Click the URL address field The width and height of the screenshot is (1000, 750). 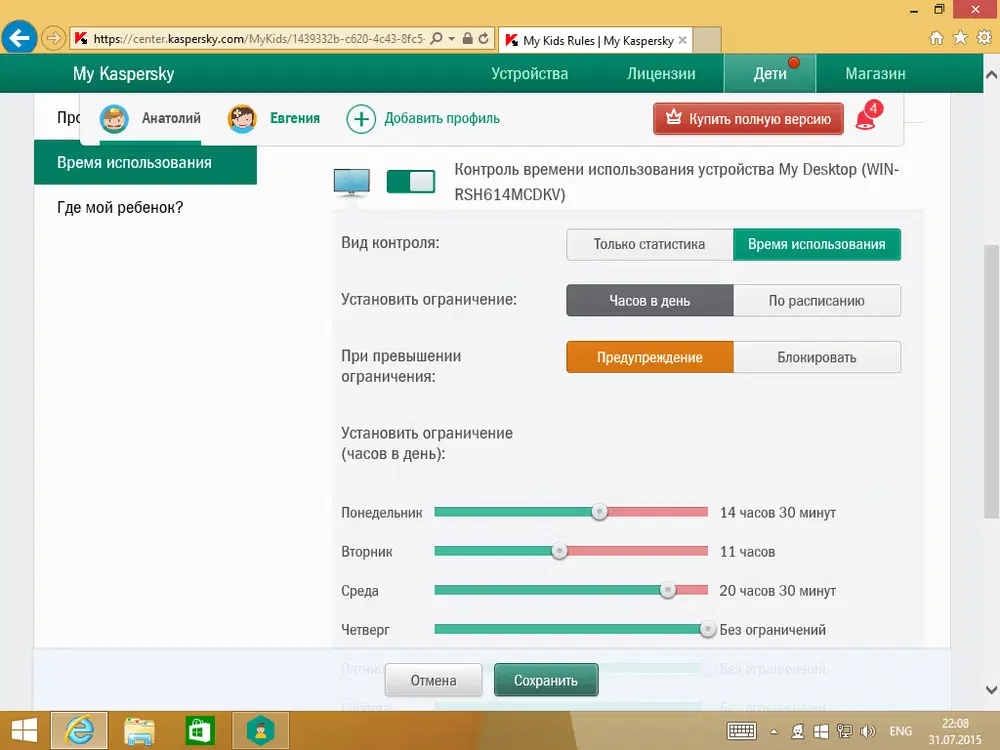pyautogui.click(x=258, y=39)
